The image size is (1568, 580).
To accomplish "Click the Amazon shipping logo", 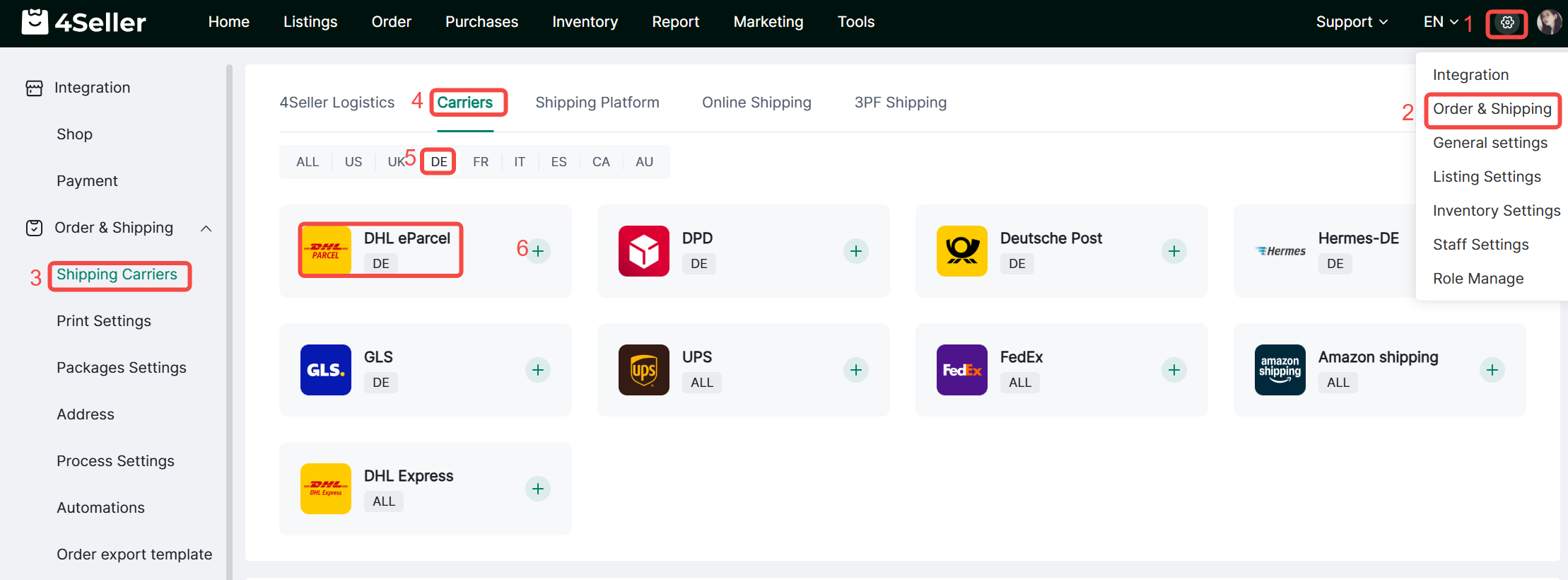I will click(1280, 370).
